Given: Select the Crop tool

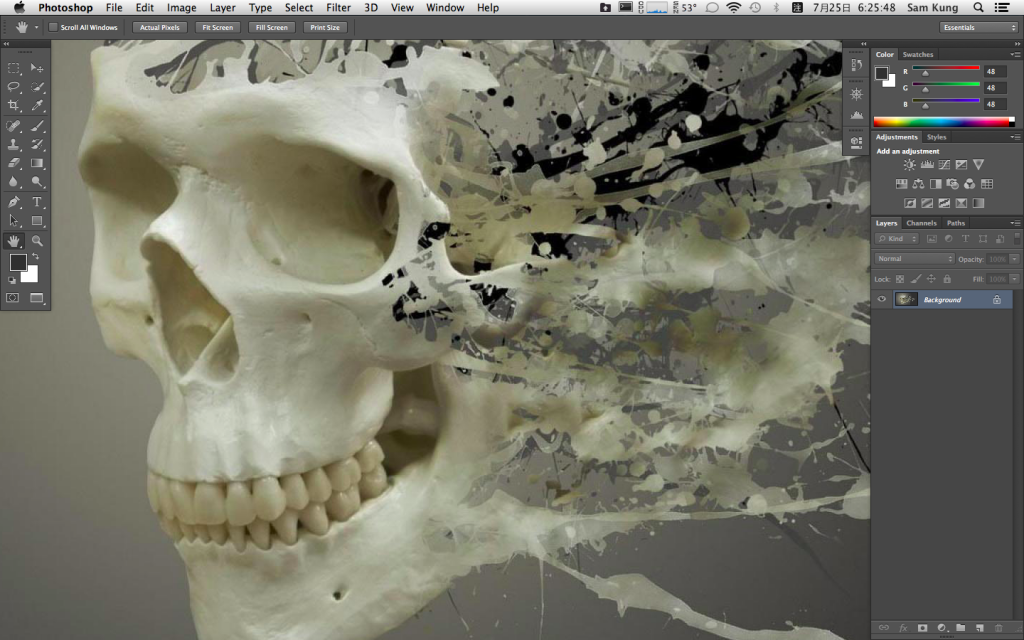Looking at the screenshot, I should pos(14,105).
